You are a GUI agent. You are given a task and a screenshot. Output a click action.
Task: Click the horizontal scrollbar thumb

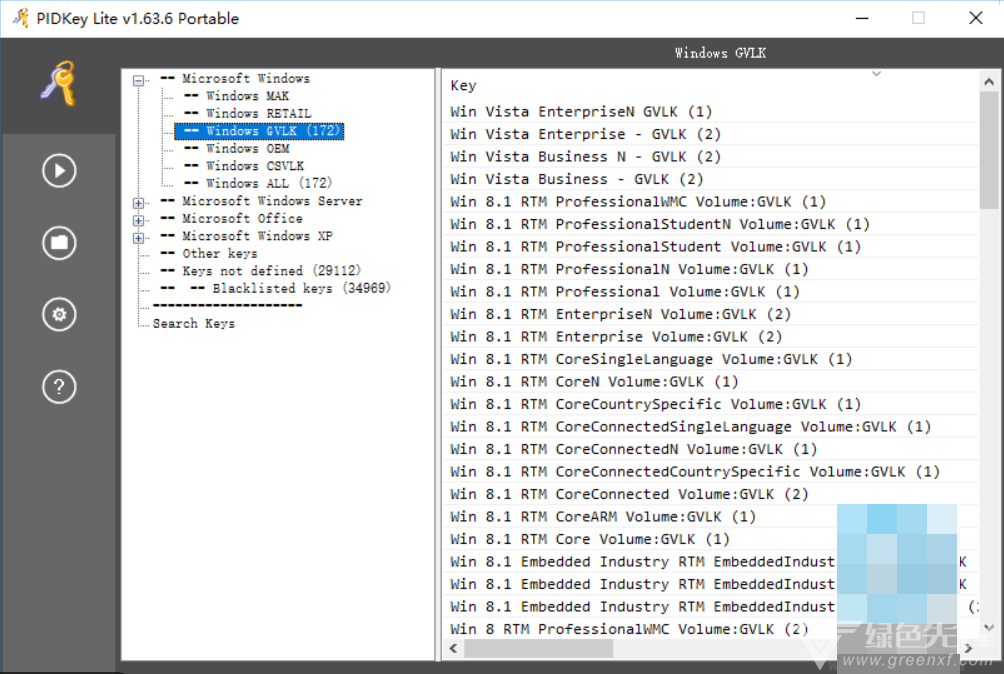pyautogui.click(x=538, y=648)
